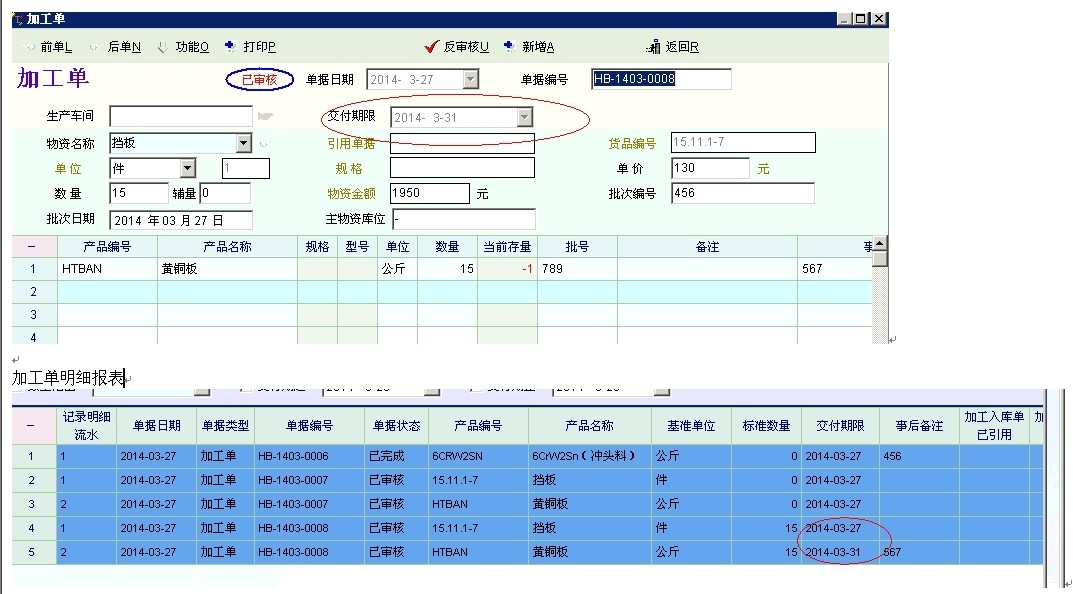
Task: Click the 新增 add-new icon
Action: (509, 46)
